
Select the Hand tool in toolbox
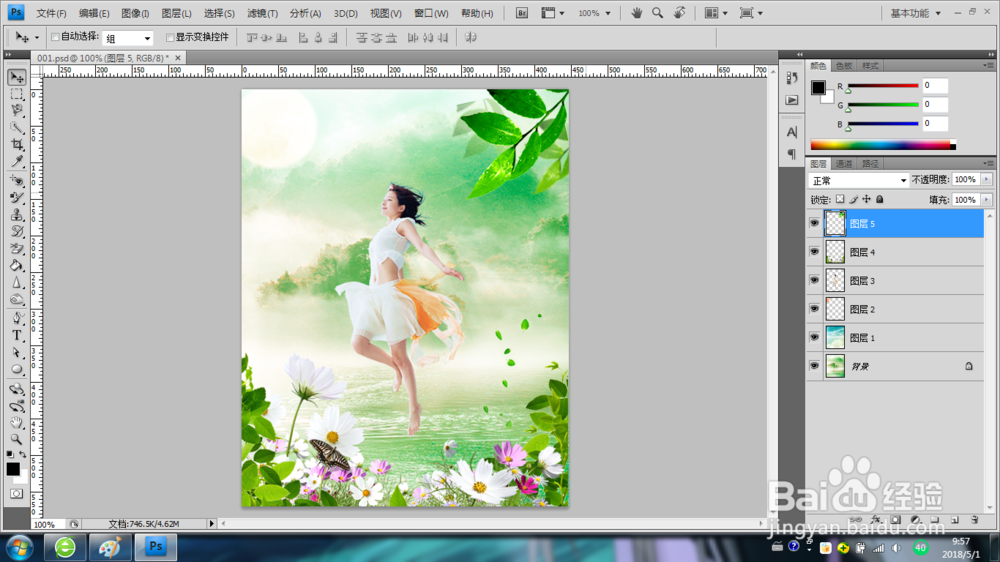pos(17,422)
